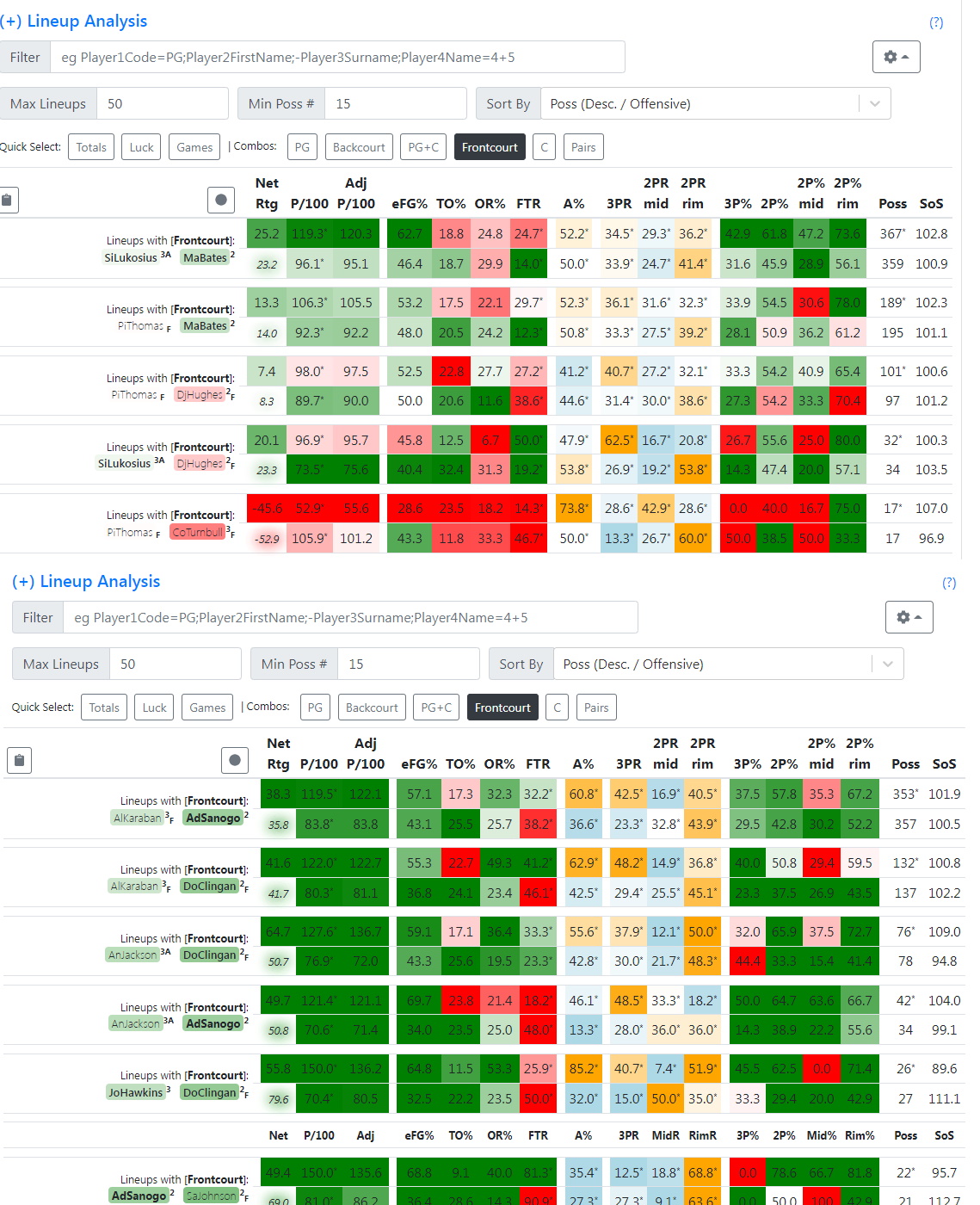The image size is (980, 1205).
Task: Toggle Luck quick select in the second panel
Action: click(x=154, y=708)
